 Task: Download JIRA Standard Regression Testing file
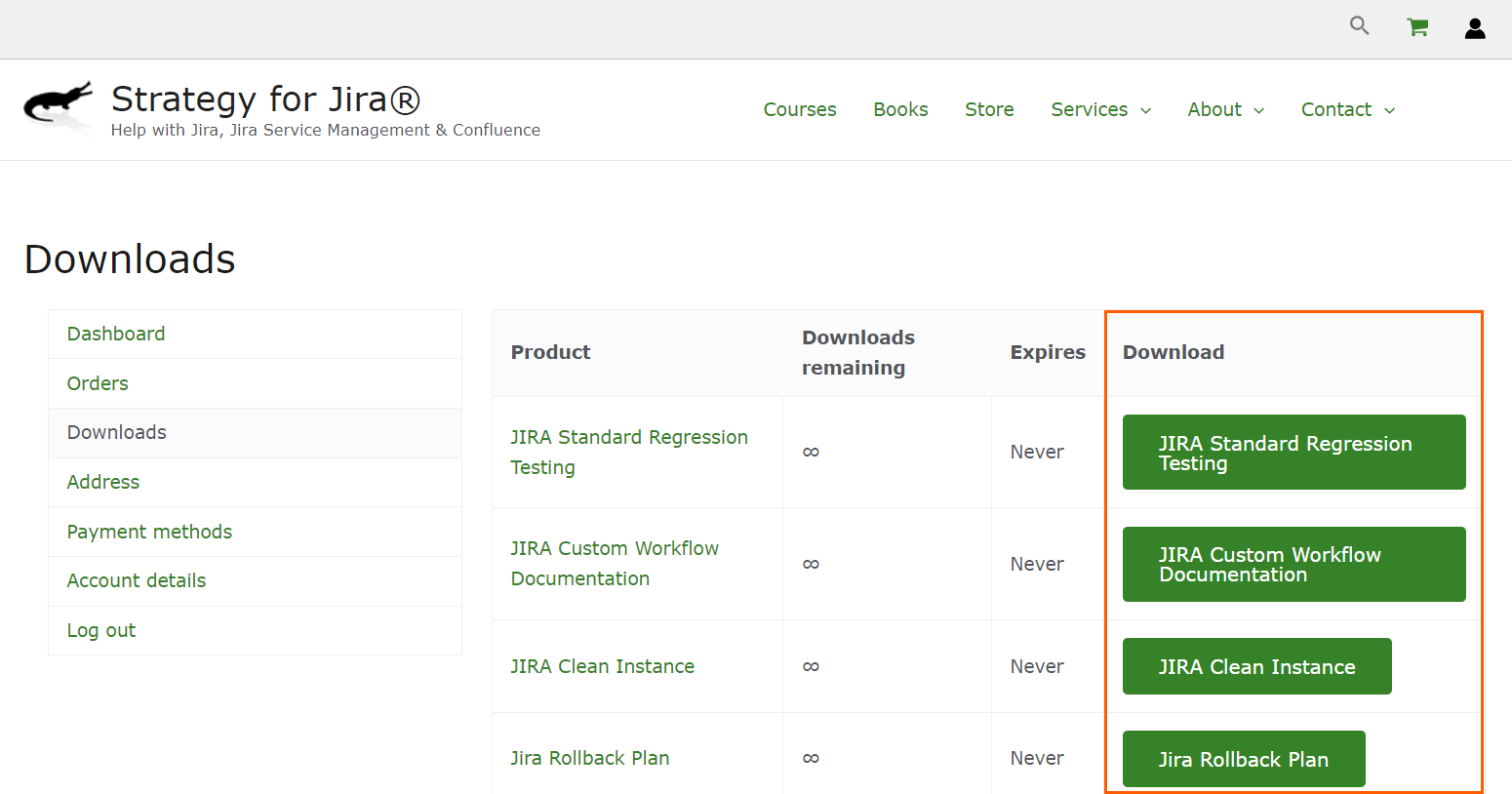1293,453
